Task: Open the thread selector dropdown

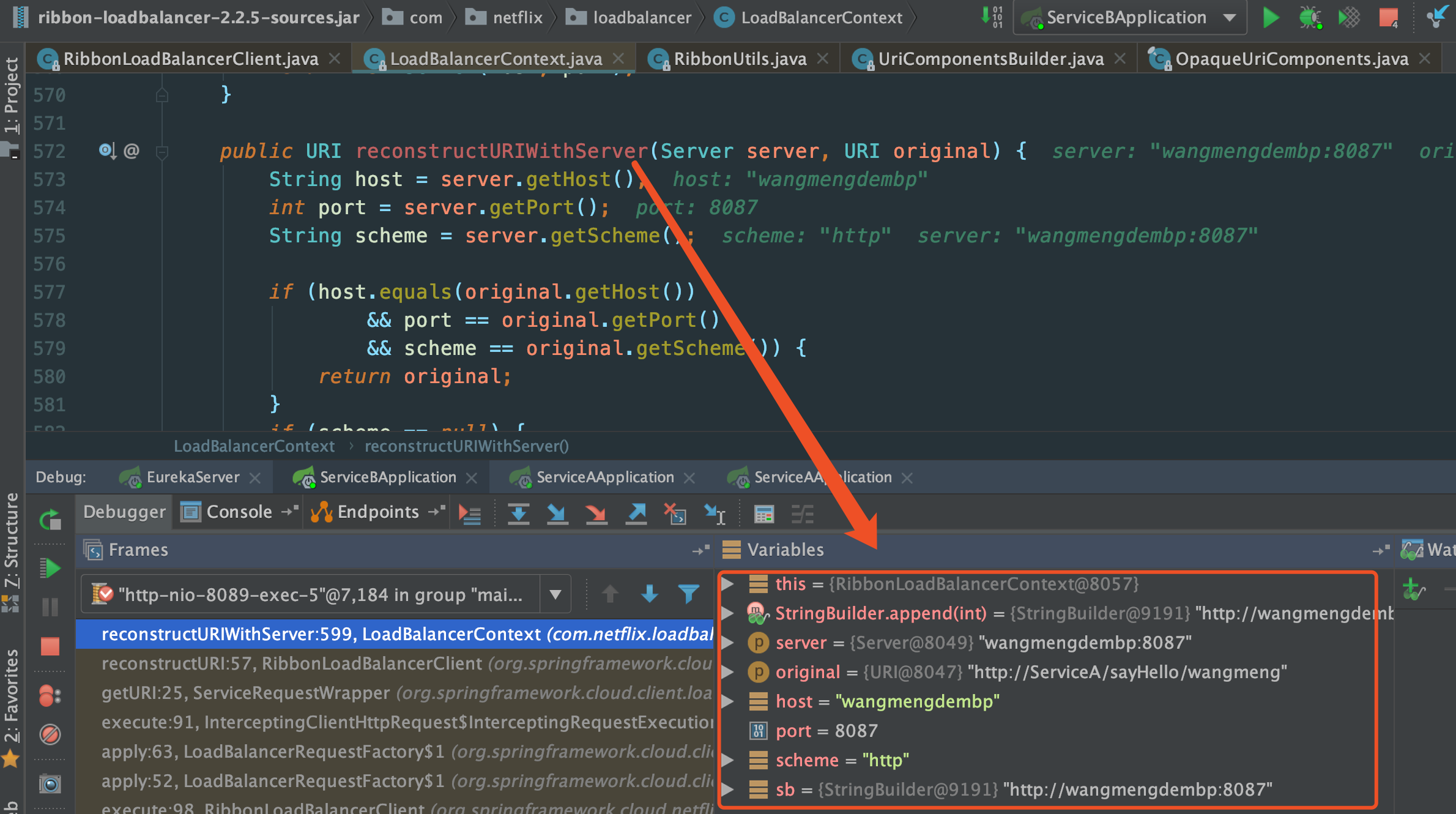Action: point(555,594)
